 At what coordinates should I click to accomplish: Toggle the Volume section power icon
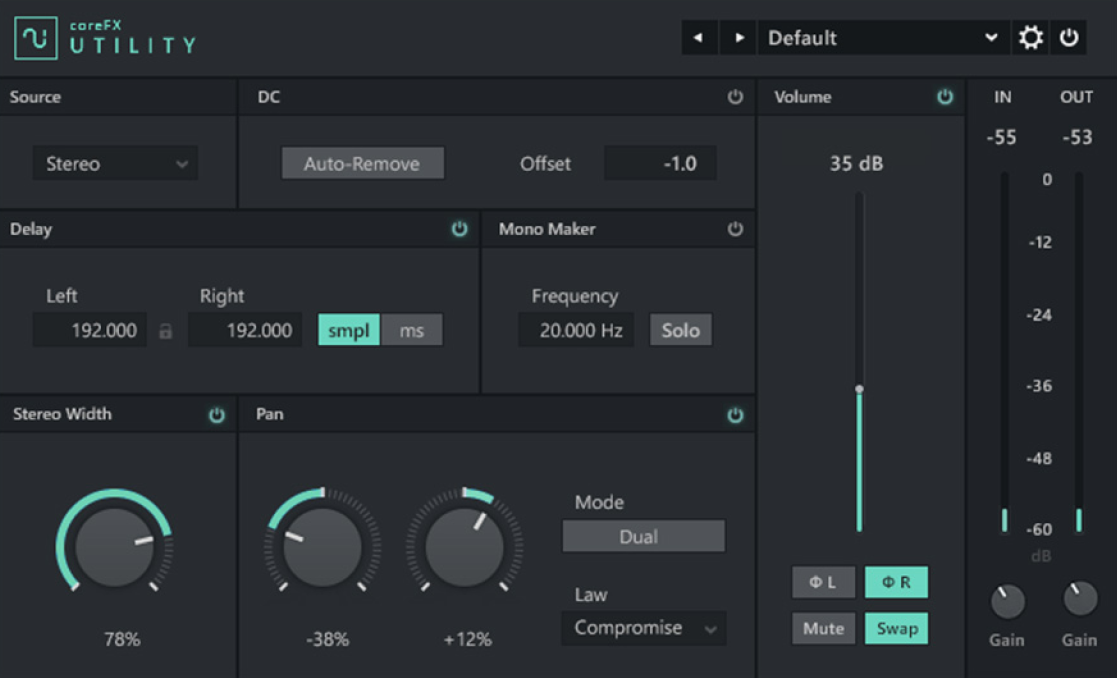tap(943, 97)
